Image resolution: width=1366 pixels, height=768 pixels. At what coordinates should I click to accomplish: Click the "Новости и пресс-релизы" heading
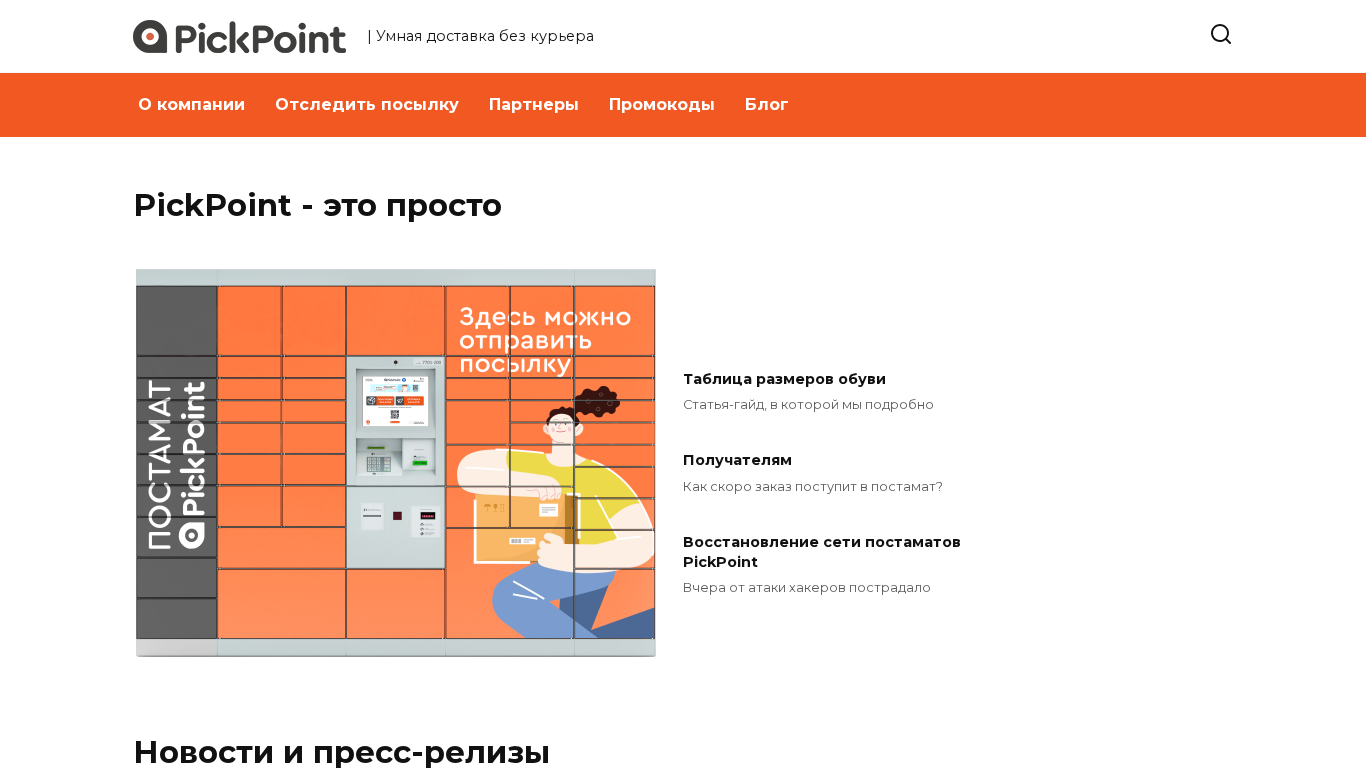(342, 752)
